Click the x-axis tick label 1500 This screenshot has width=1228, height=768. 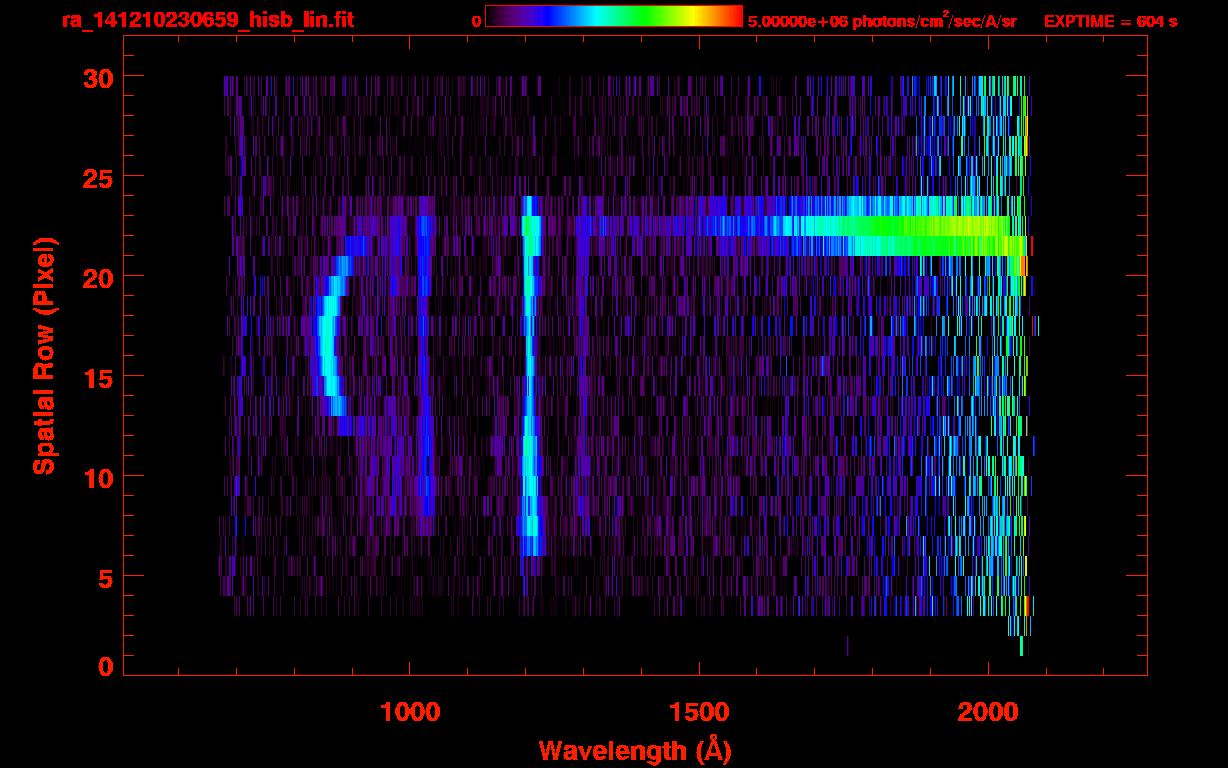[x=699, y=711]
